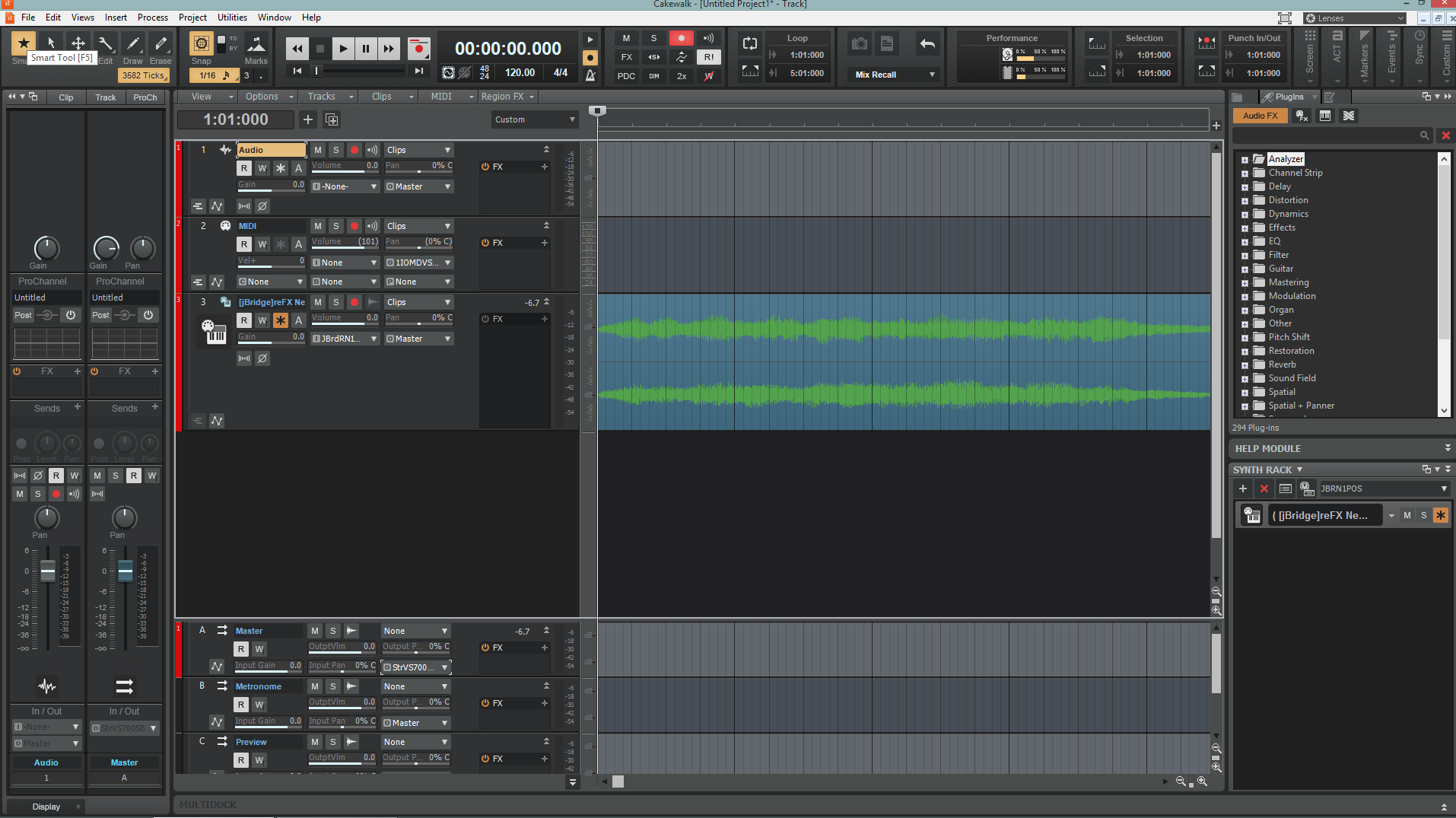Adjust the Master bus Input Gain slider

tap(268, 666)
